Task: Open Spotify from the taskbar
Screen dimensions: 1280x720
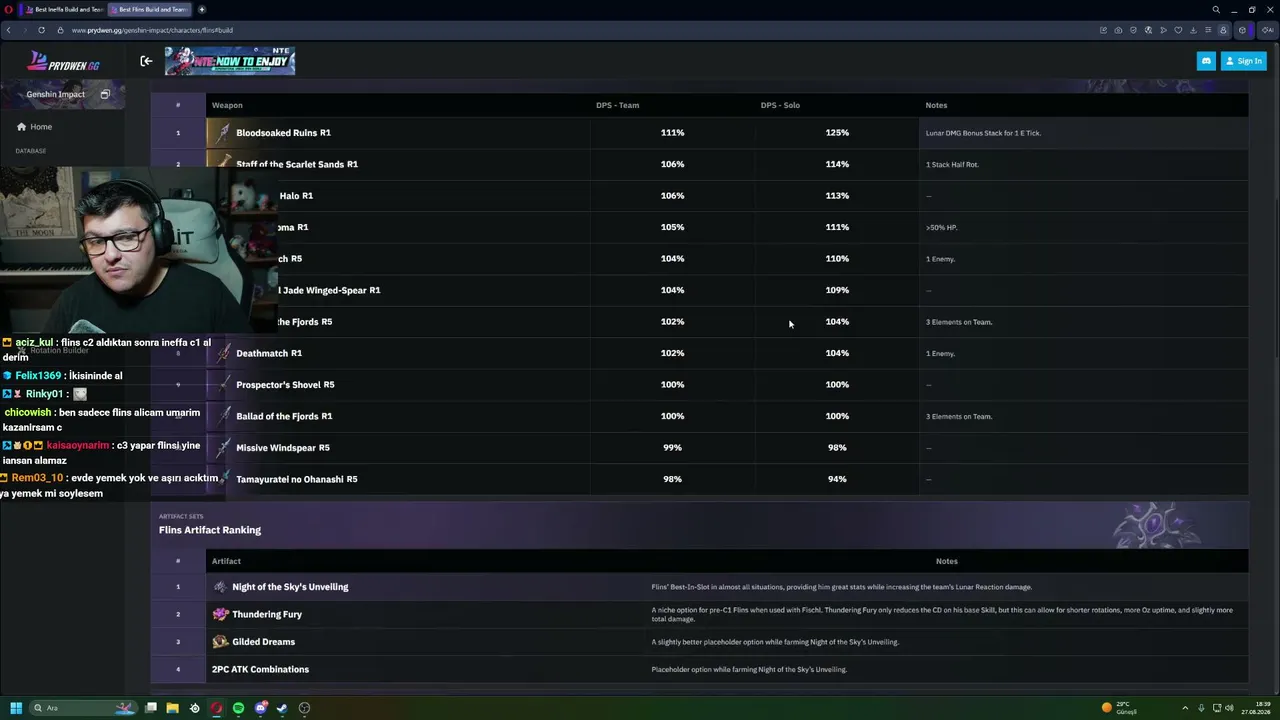Action: [238, 708]
